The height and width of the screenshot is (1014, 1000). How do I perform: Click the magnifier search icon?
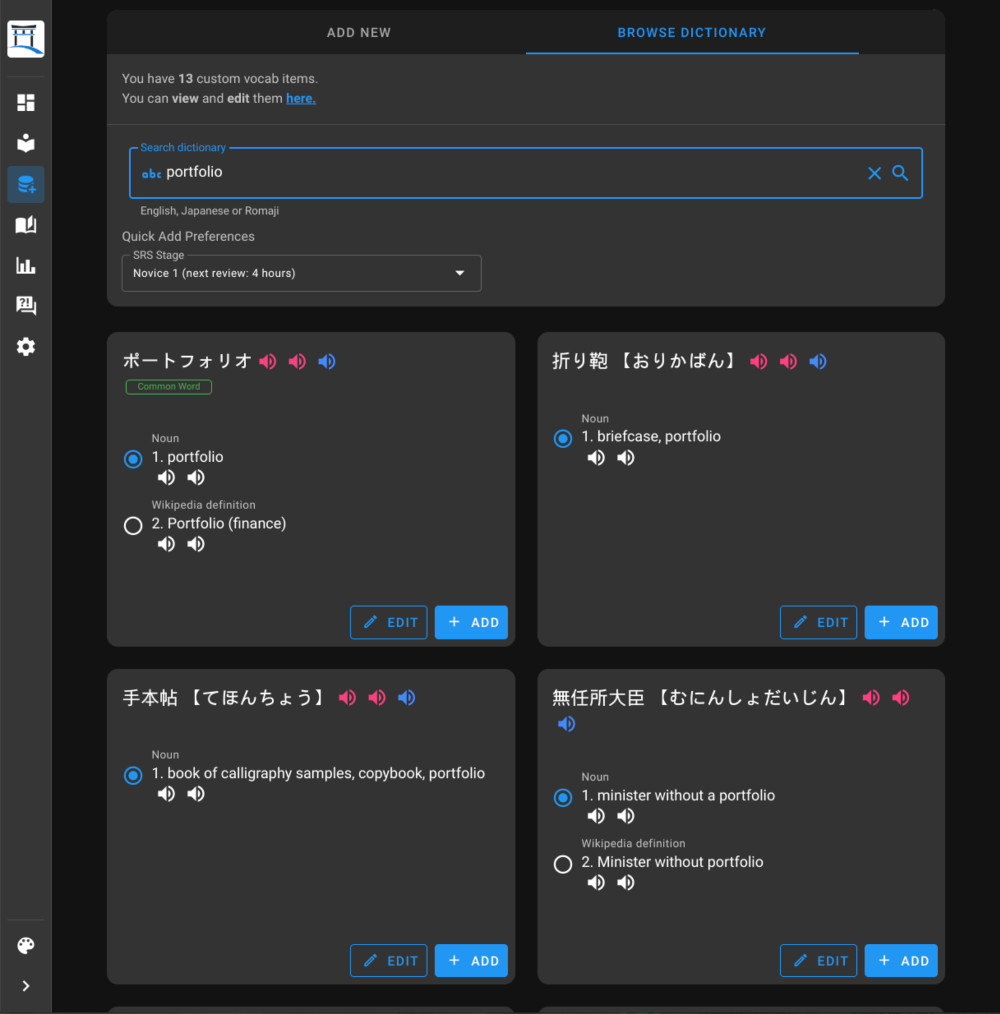coord(900,173)
